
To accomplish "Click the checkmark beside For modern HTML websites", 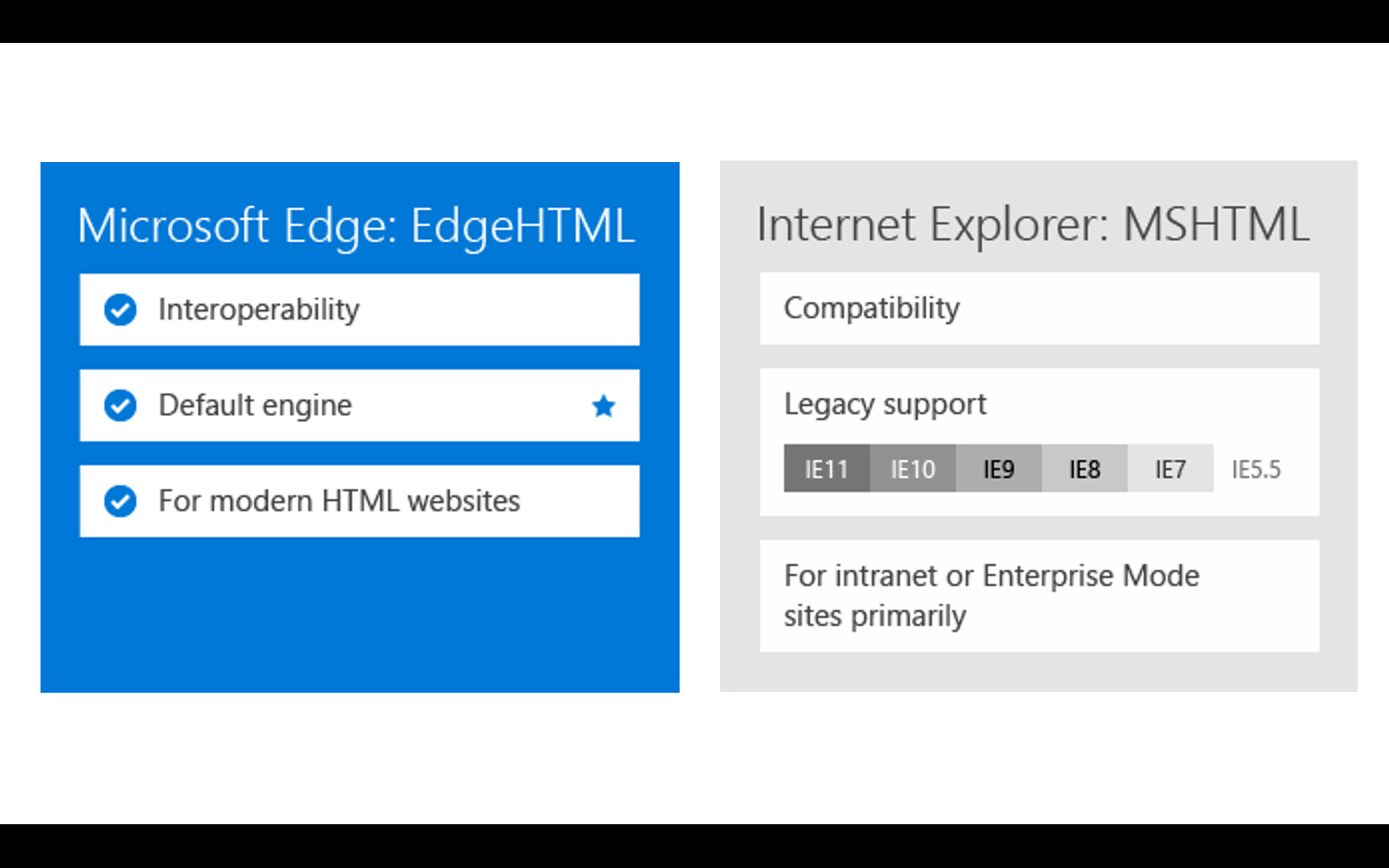I will pyautogui.click(x=120, y=501).
